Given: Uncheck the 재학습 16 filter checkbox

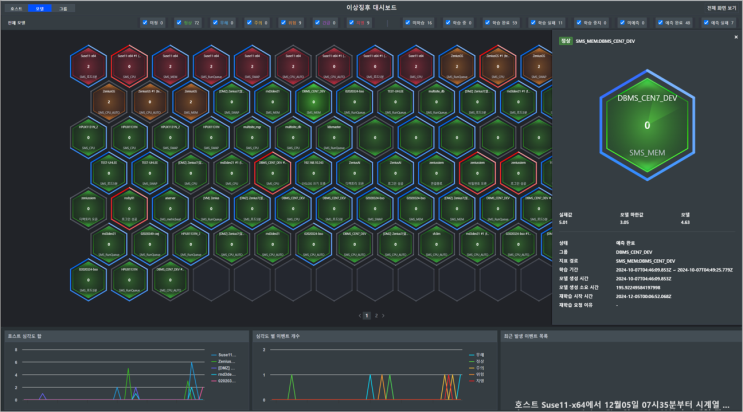Looking at the screenshot, I should (x=408, y=20).
